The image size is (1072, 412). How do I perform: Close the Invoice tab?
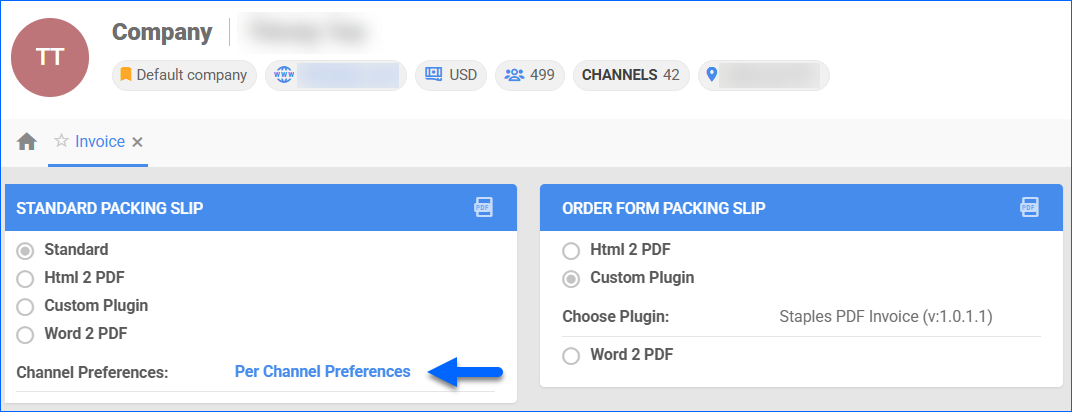pyautogui.click(x=138, y=142)
